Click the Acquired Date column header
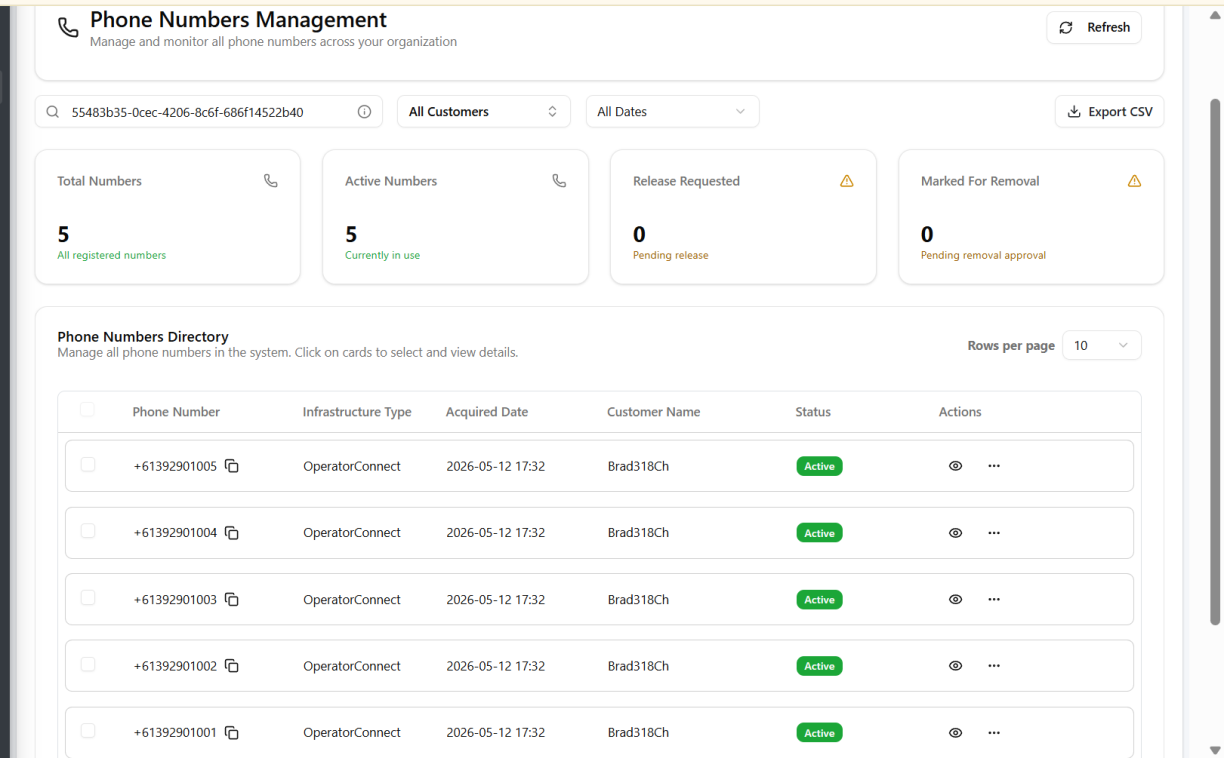 pos(487,412)
